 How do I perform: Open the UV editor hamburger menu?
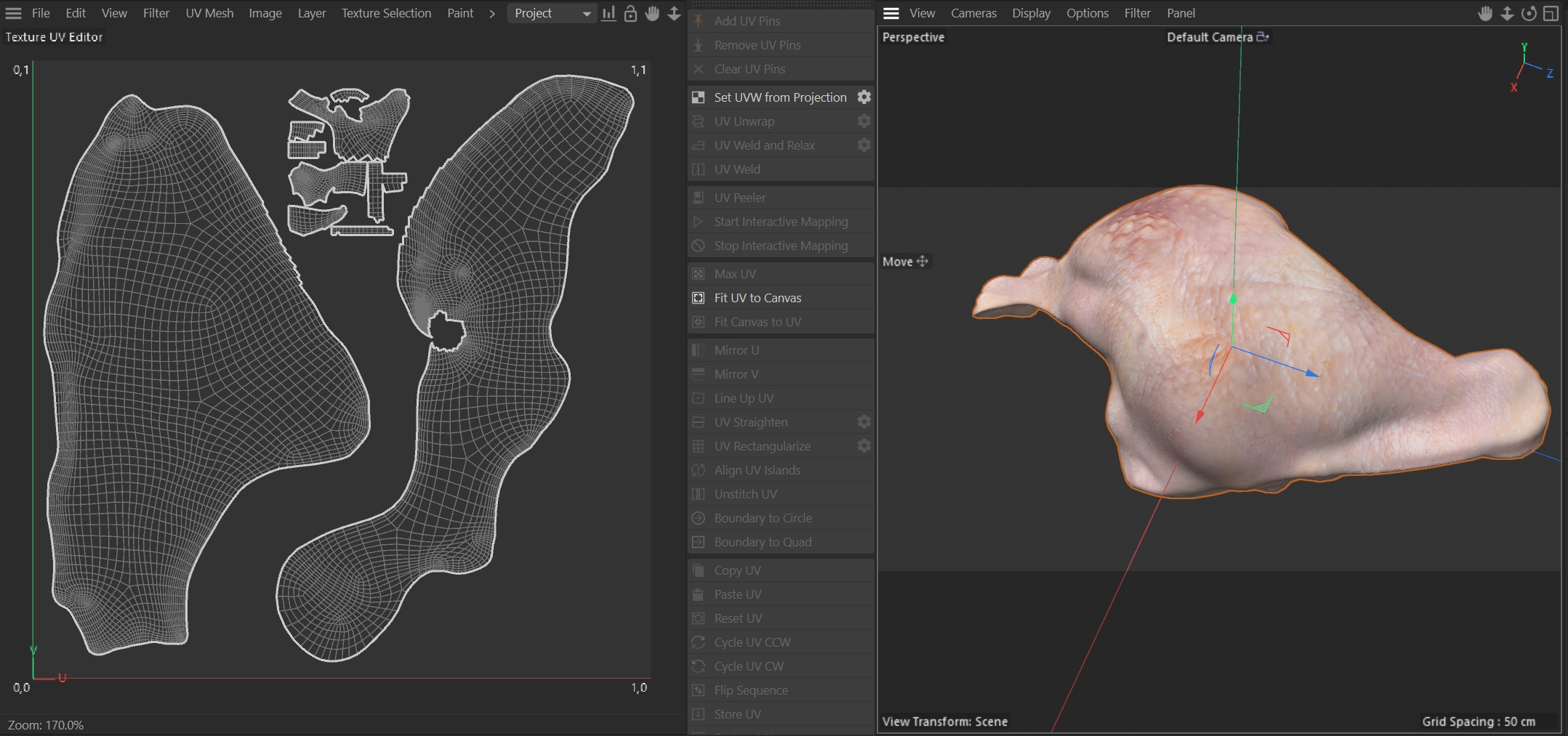(13, 13)
